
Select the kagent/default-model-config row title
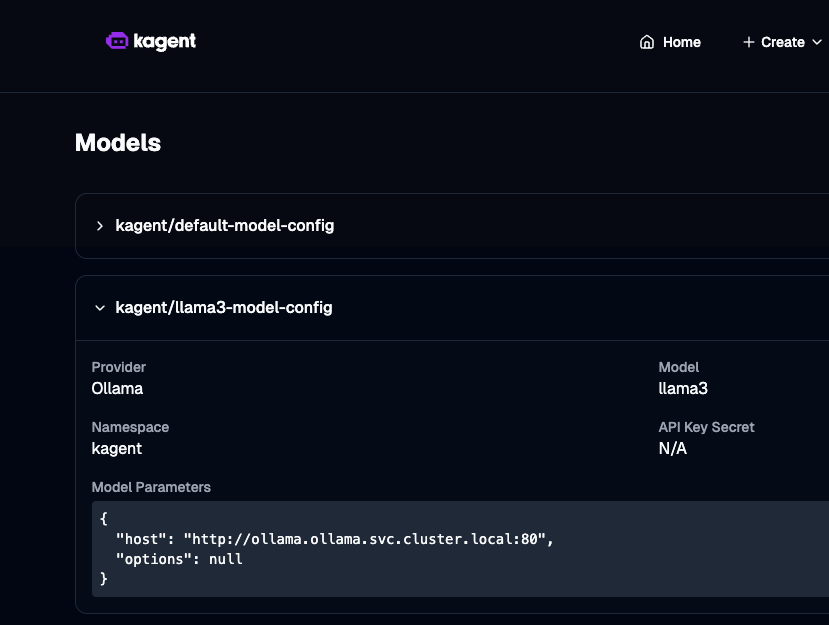pyautogui.click(x=224, y=226)
